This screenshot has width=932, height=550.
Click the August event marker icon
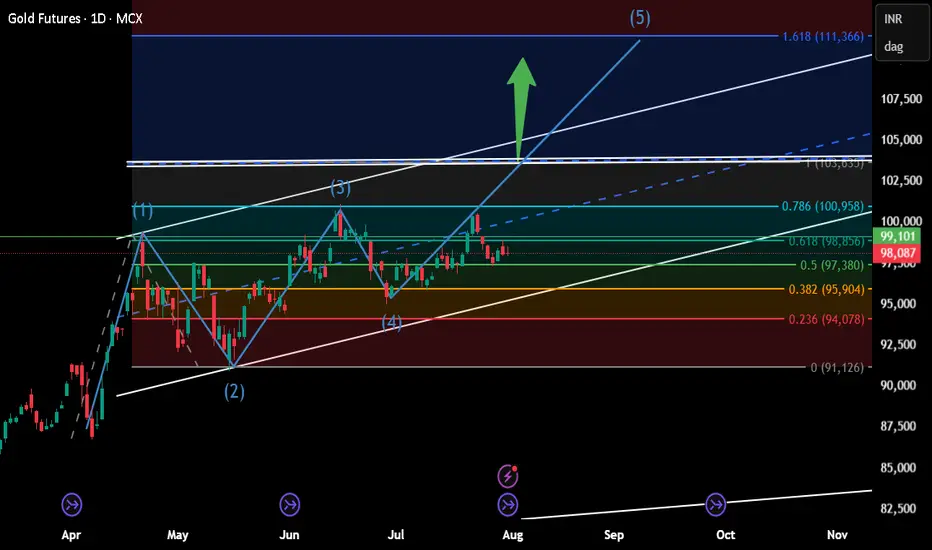coord(508,505)
